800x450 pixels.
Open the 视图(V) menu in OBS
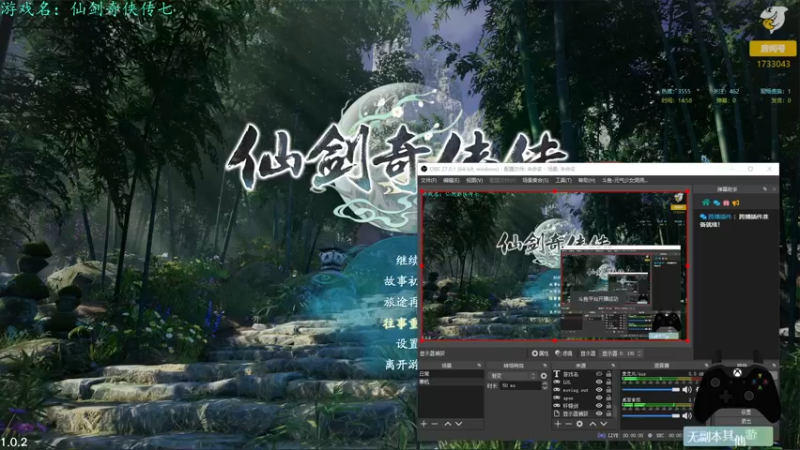pos(474,180)
